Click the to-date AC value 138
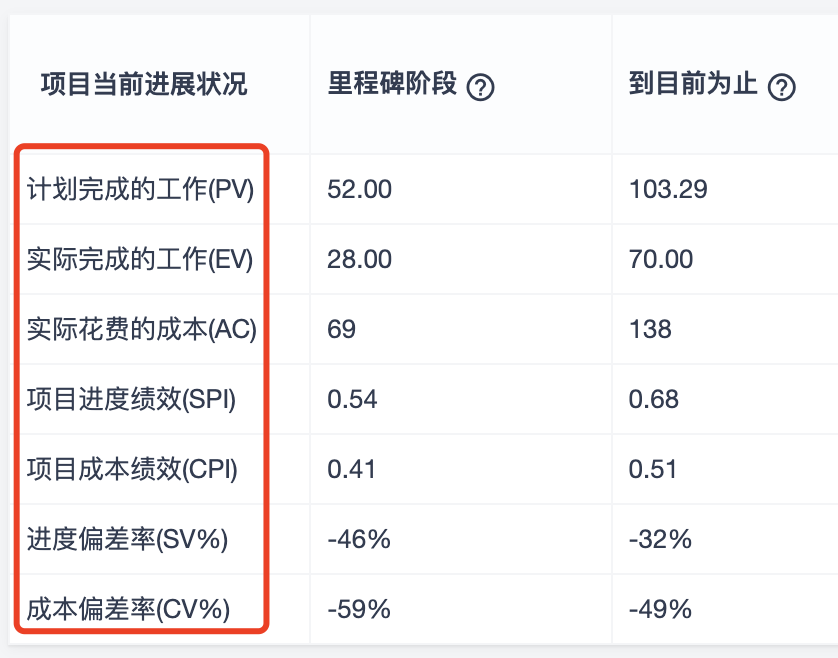The height and width of the screenshot is (658, 838). tap(650, 329)
